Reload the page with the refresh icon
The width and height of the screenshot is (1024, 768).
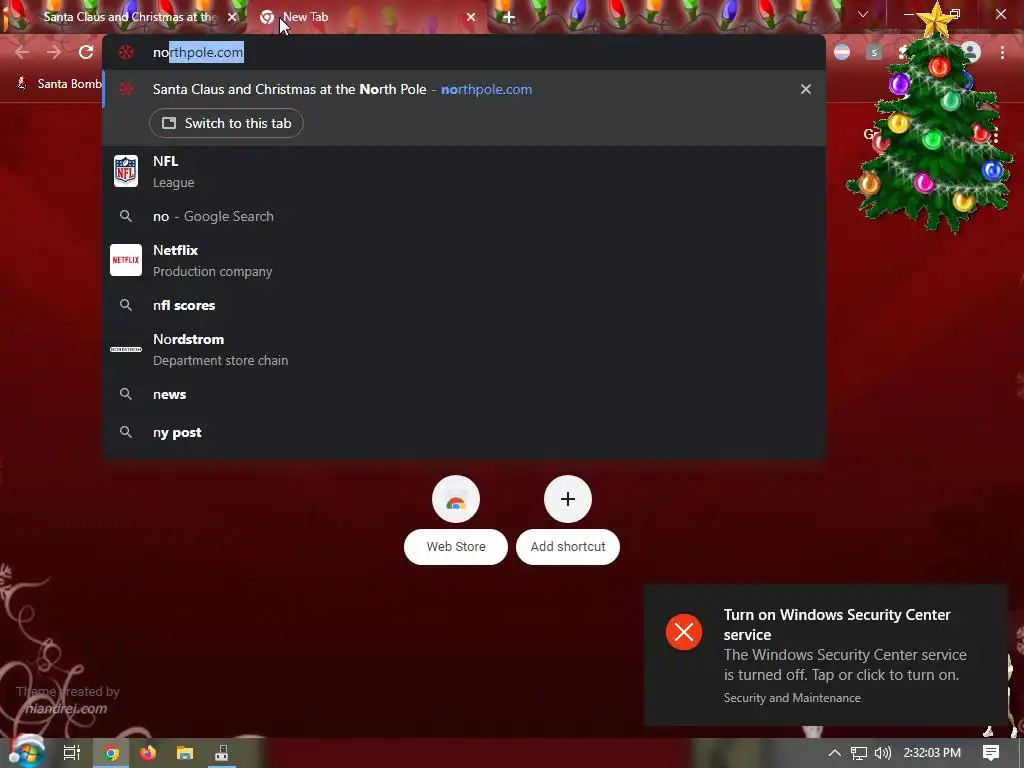point(86,52)
